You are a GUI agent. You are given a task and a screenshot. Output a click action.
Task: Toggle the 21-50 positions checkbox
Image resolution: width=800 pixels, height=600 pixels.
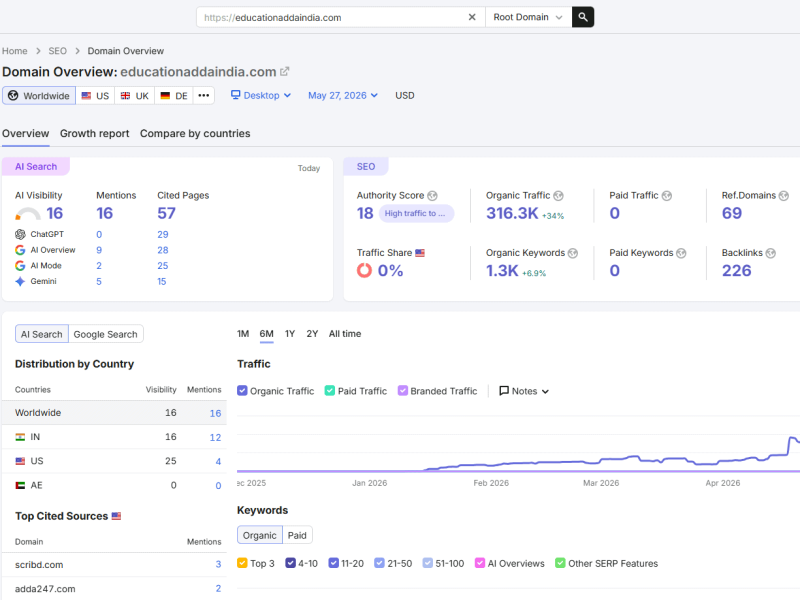pyautogui.click(x=379, y=563)
